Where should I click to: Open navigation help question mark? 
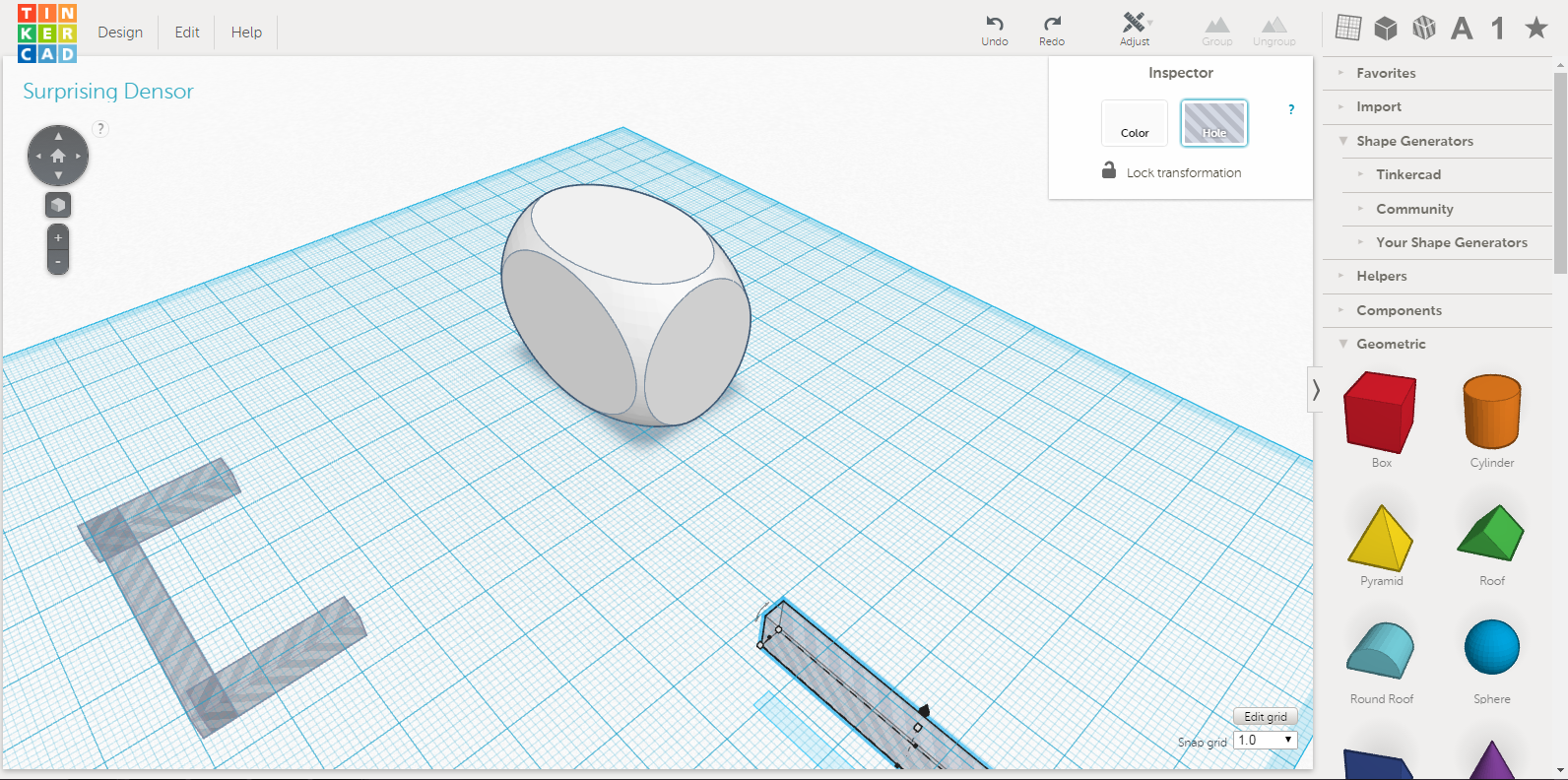[100, 128]
